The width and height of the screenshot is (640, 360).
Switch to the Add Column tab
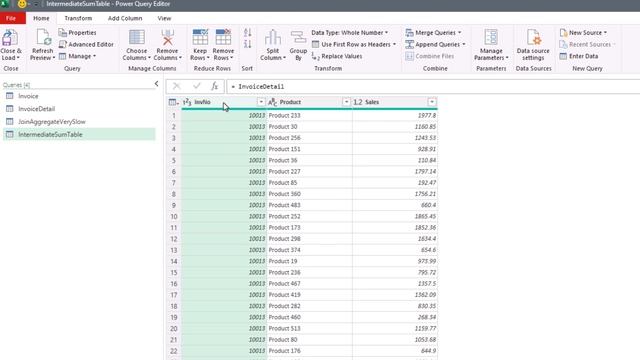click(125, 18)
